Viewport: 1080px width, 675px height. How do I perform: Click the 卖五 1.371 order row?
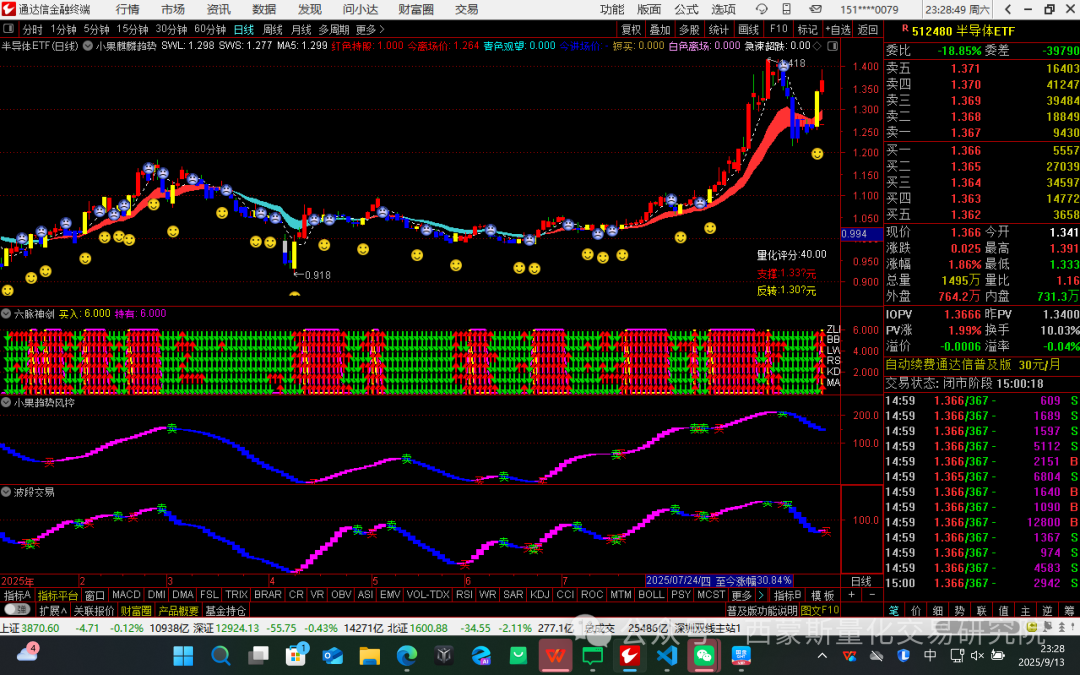click(x=982, y=68)
